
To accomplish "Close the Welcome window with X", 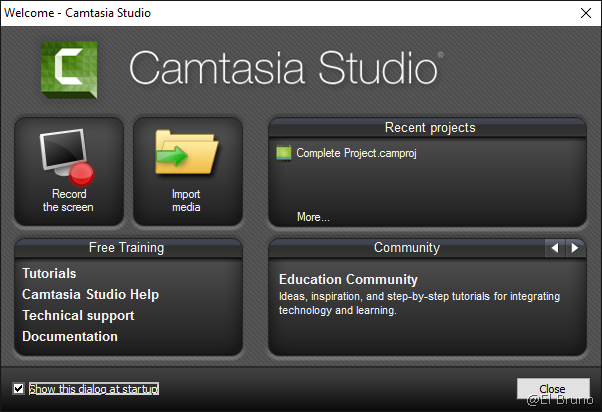I will click(585, 13).
